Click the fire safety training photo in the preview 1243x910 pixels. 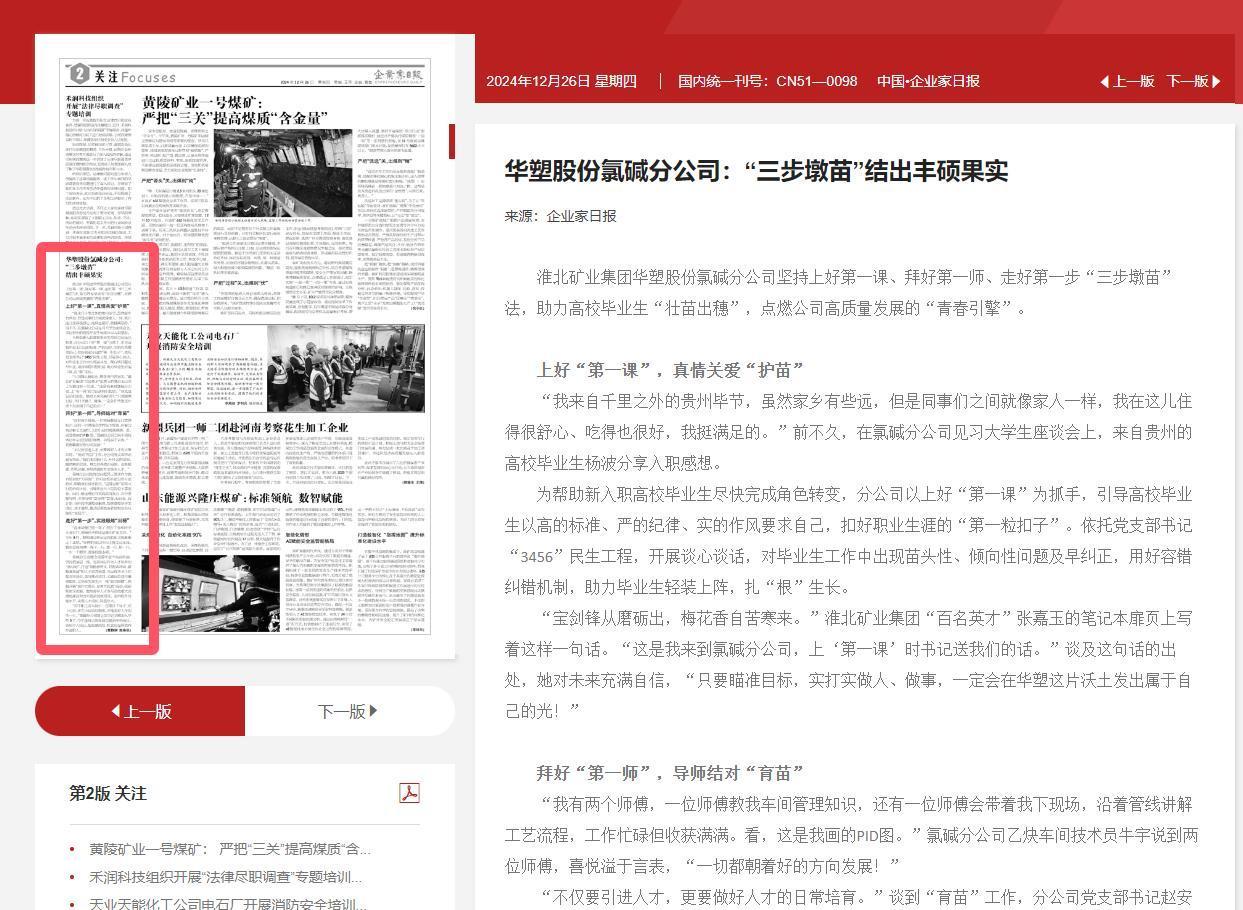pos(345,368)
